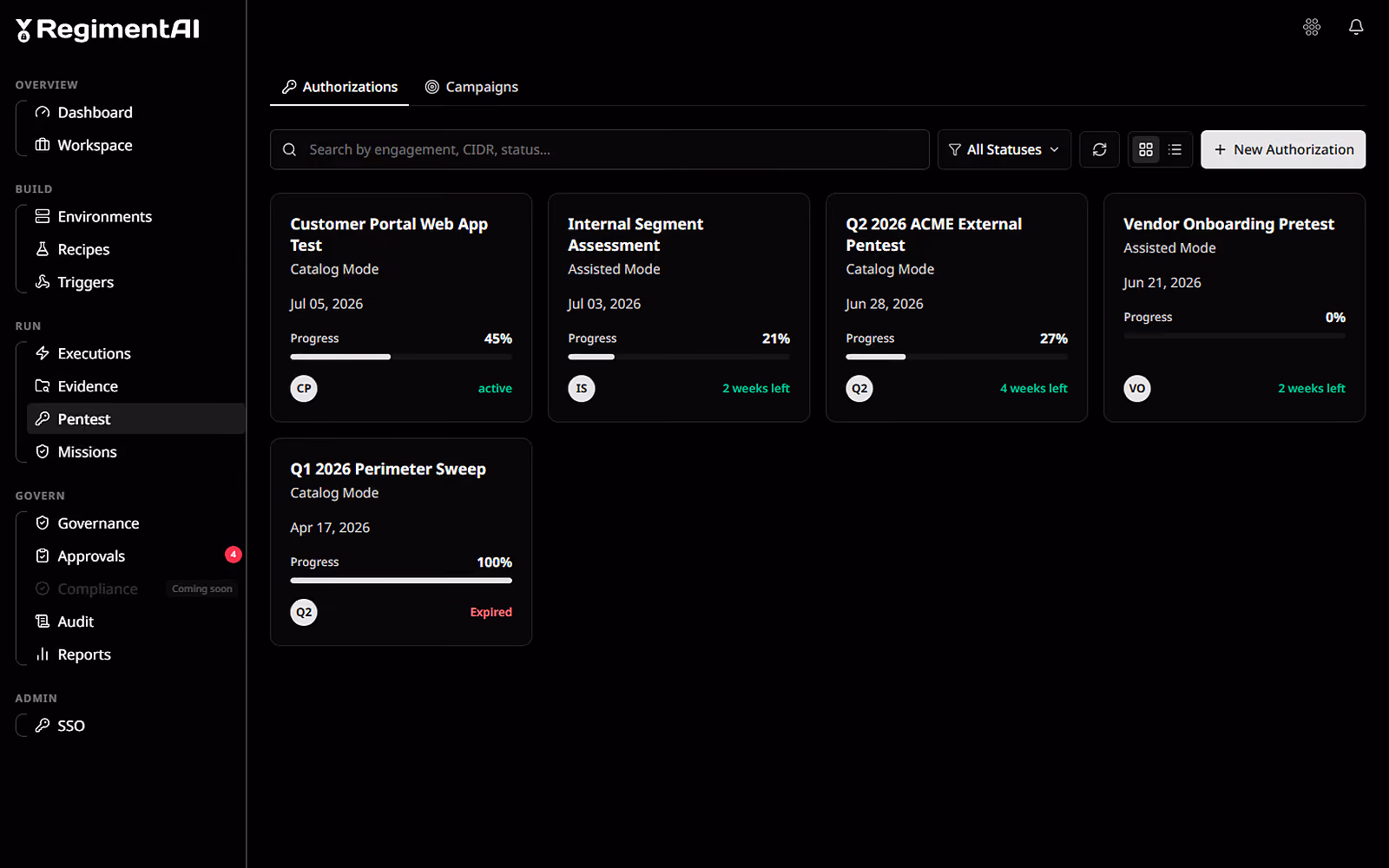
Task: Click the IS avatar on Internal Segment card
Action: (582, 388)
